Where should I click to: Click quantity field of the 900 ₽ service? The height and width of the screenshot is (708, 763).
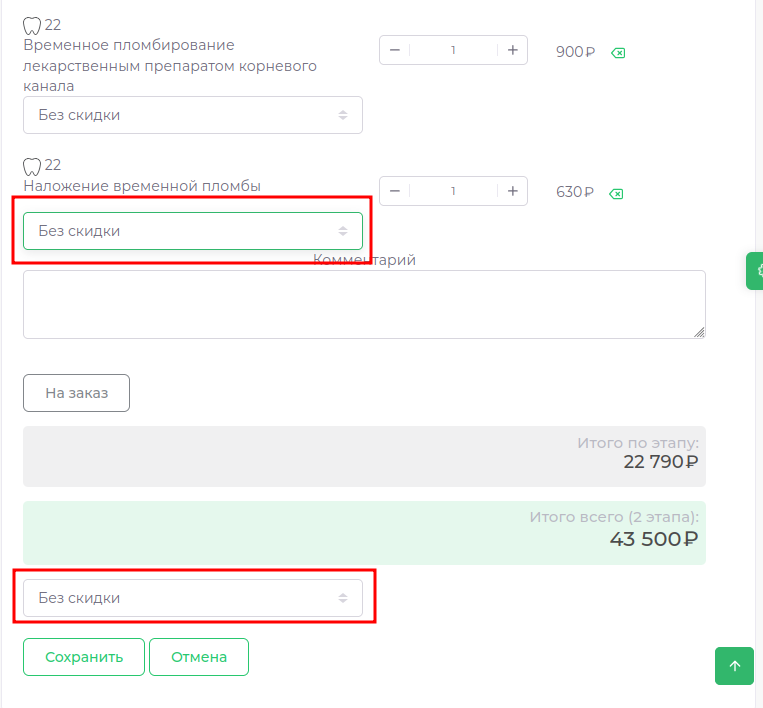pos(453,50)
